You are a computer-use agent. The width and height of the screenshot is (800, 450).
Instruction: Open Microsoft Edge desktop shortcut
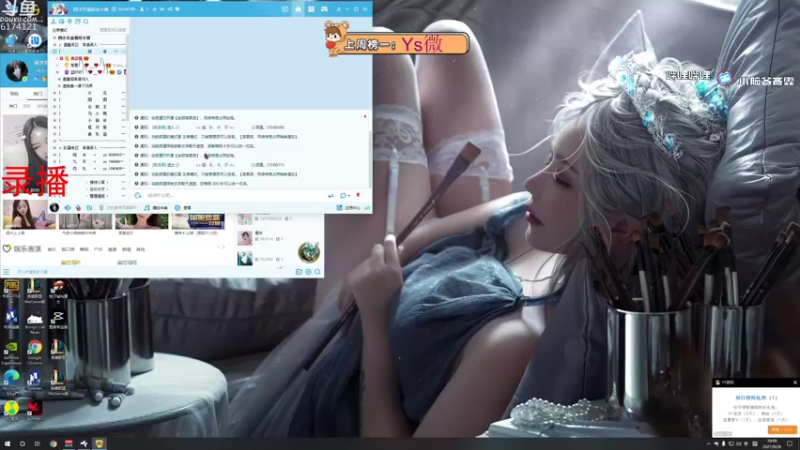(x=11, y=381)
